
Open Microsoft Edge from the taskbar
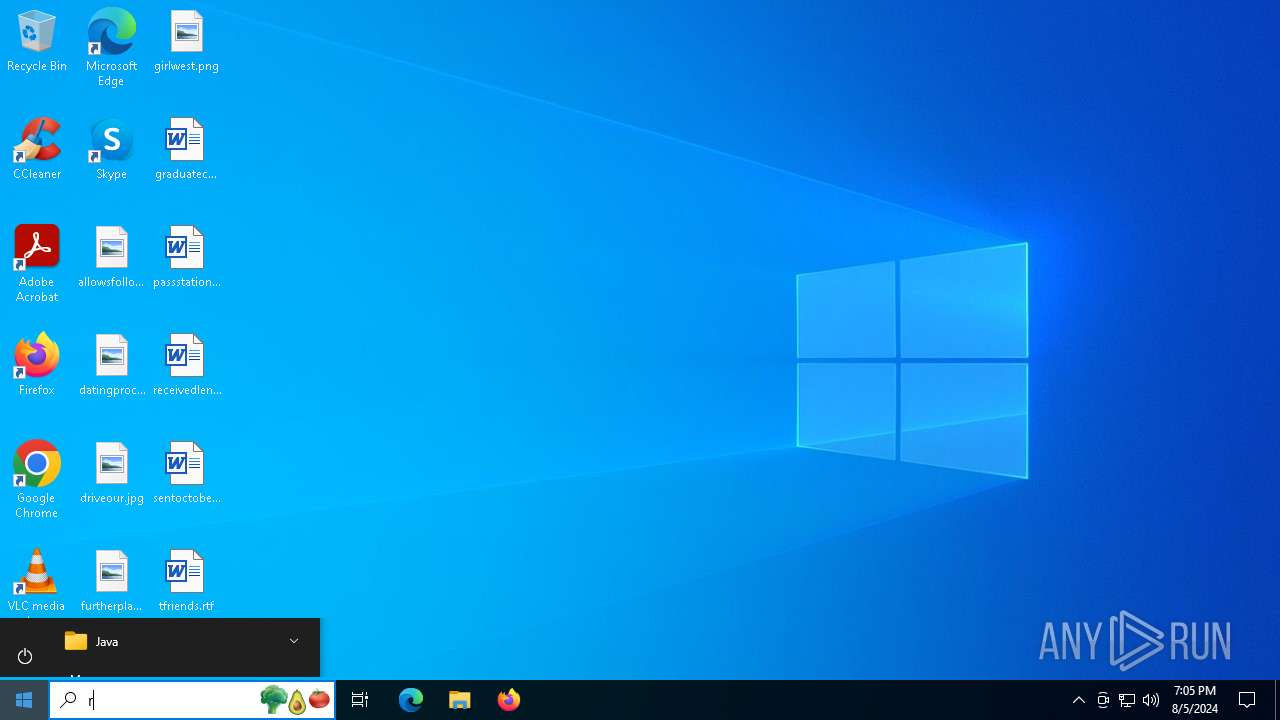click(x=411, y=700)
